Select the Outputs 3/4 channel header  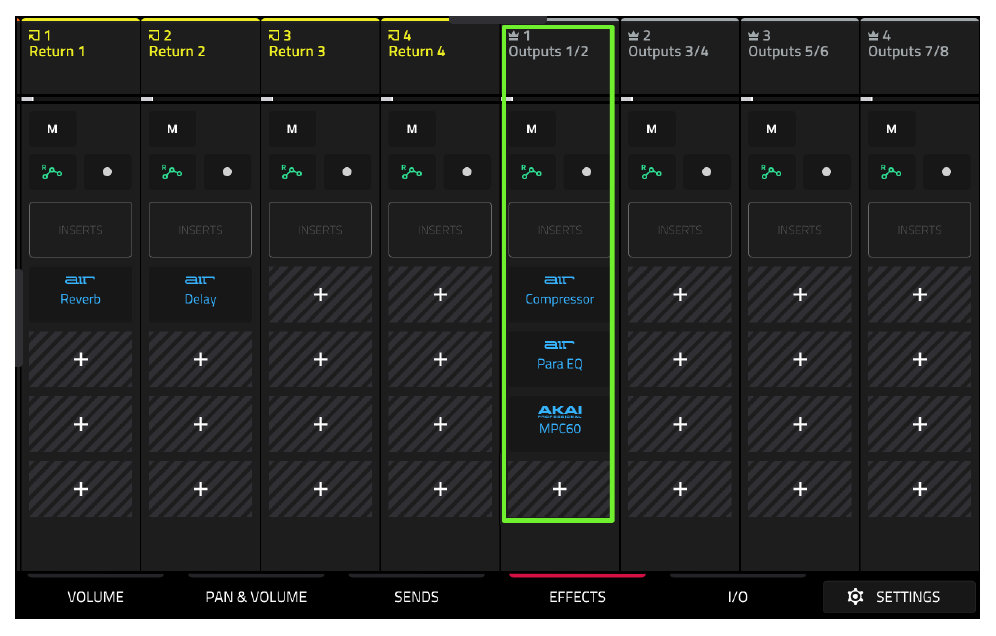[x=680, y=57]
